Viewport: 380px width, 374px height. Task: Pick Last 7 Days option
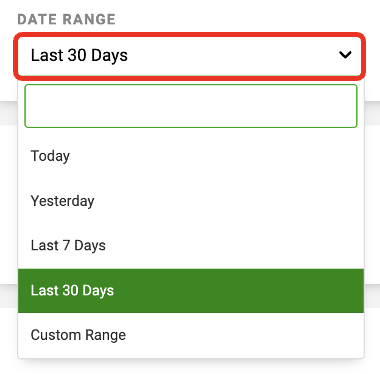point(191,246)
